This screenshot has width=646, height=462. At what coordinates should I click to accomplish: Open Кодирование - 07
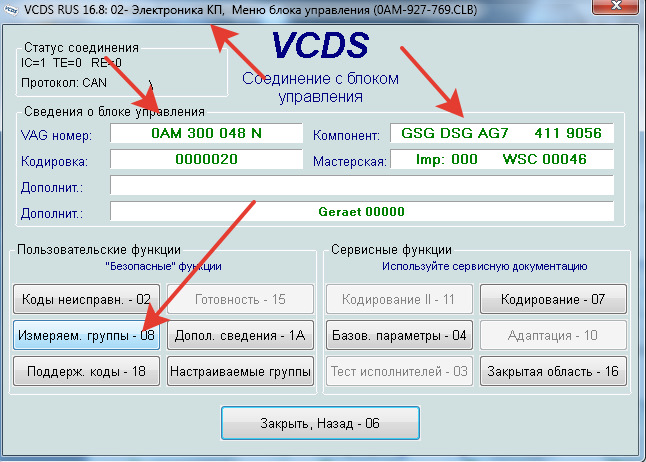(553, 299)
